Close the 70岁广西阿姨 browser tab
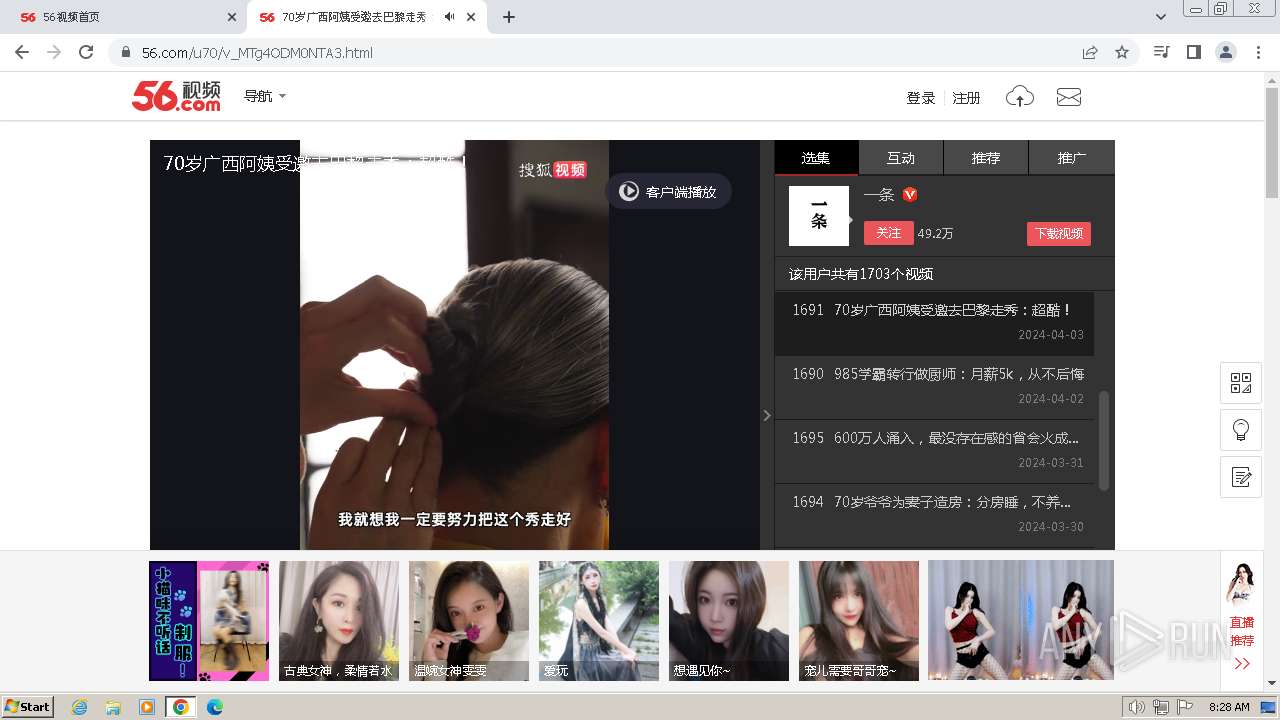 (473, 17)
